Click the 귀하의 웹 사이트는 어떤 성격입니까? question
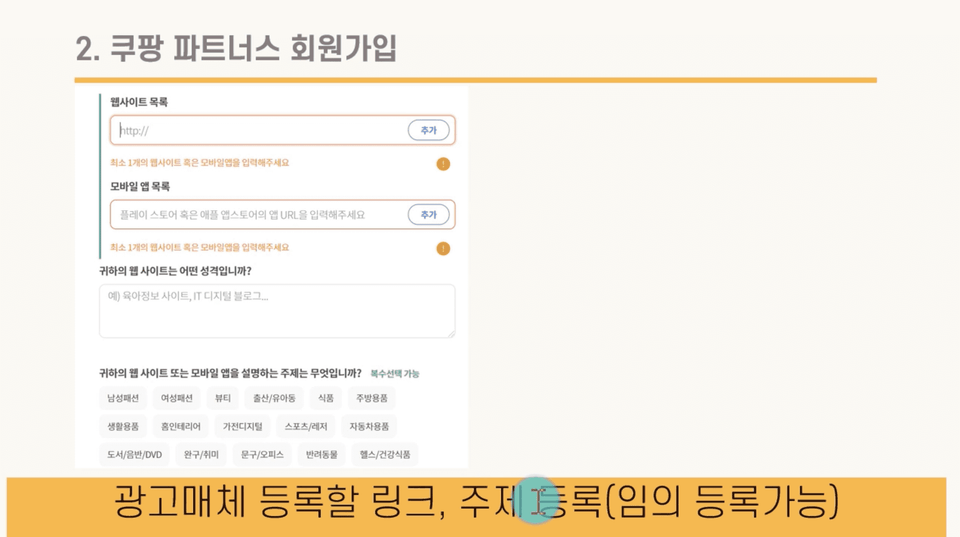960x537 pixels. pos(175,271)
